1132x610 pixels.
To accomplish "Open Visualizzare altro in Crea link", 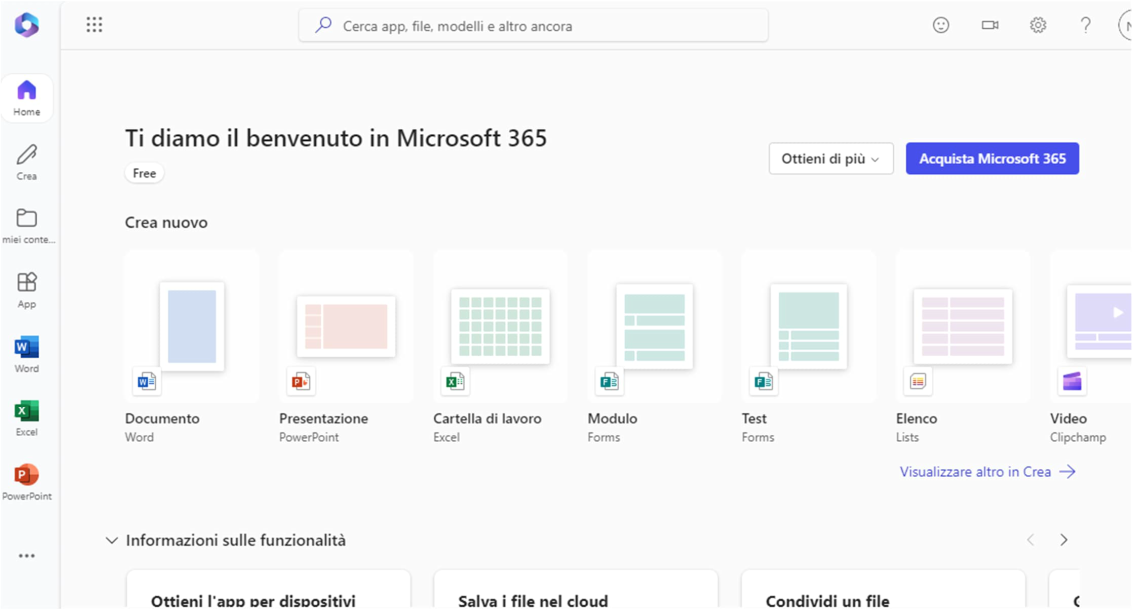I will coord(988,471).
